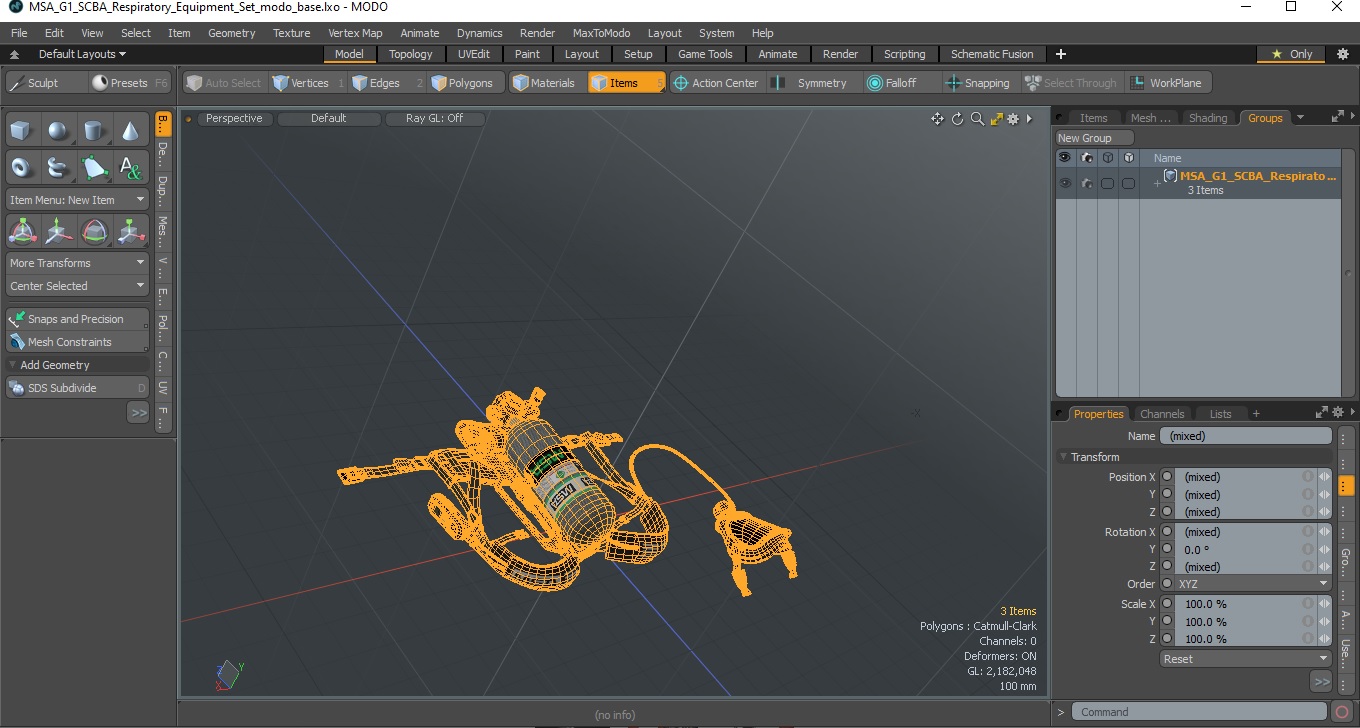Enable Sculpt mode button

pos(46,83)
